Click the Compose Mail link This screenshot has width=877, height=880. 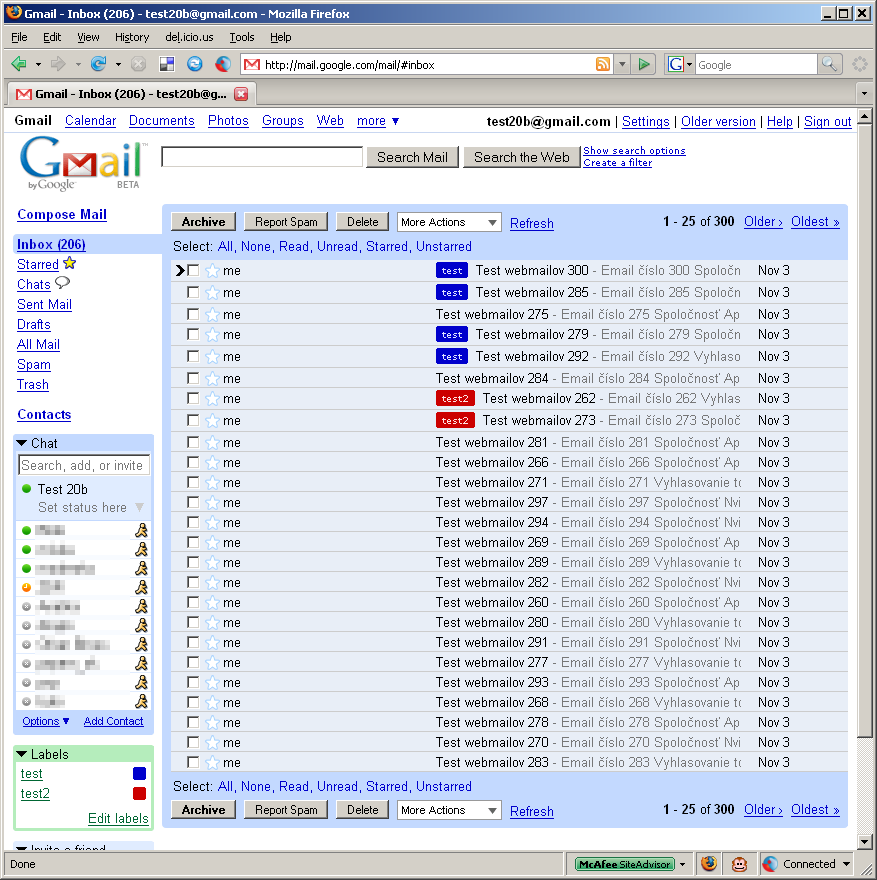click(x=62, y=214)
